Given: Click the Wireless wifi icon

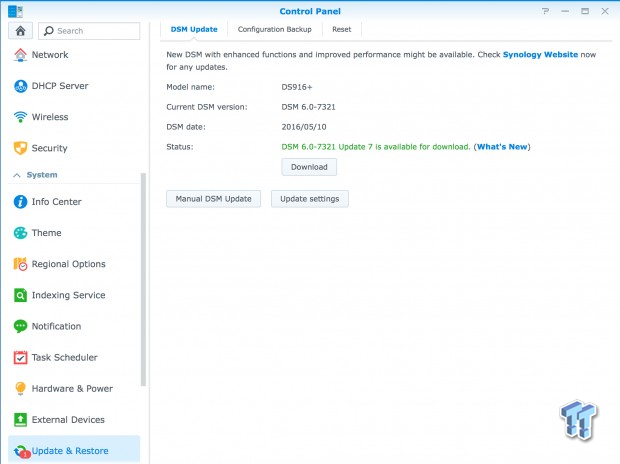Looking at the screenshot, I should 20,117.
